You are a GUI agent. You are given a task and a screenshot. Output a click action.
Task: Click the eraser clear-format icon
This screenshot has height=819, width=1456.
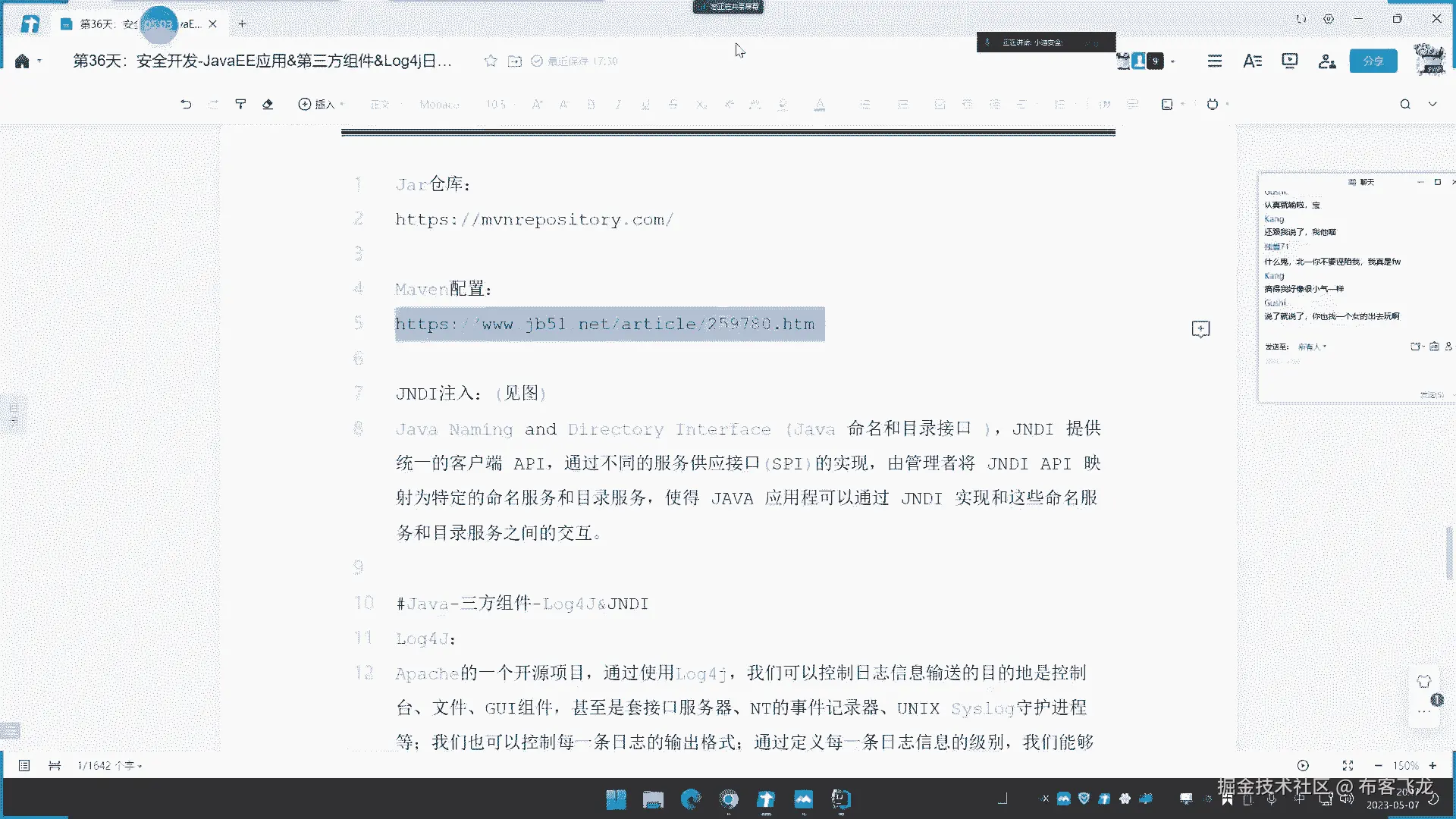pos(268,105)
